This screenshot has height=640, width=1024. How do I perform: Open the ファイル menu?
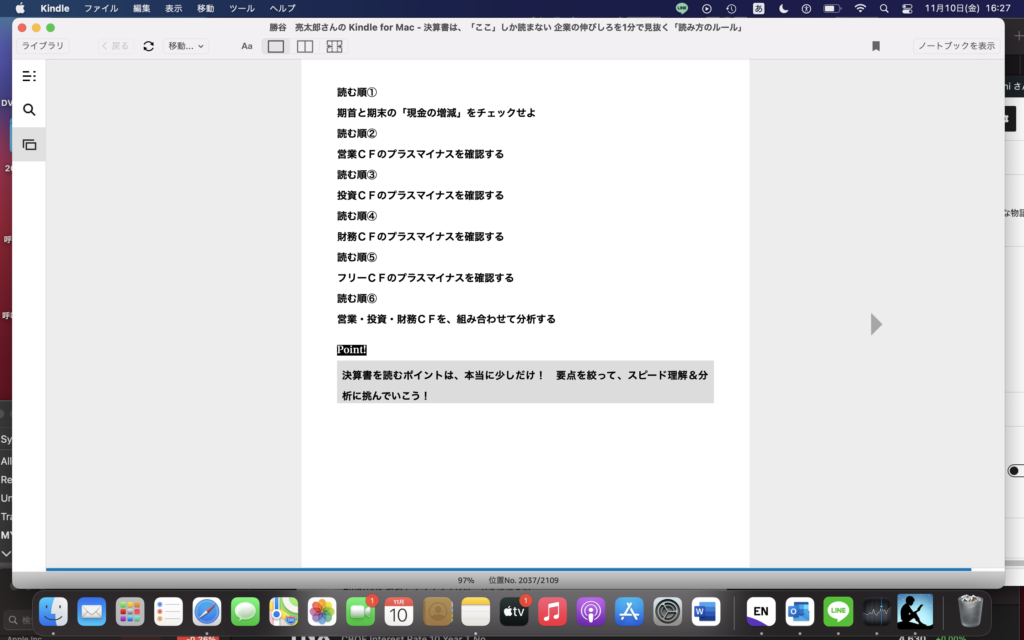(x=101, y=8)
